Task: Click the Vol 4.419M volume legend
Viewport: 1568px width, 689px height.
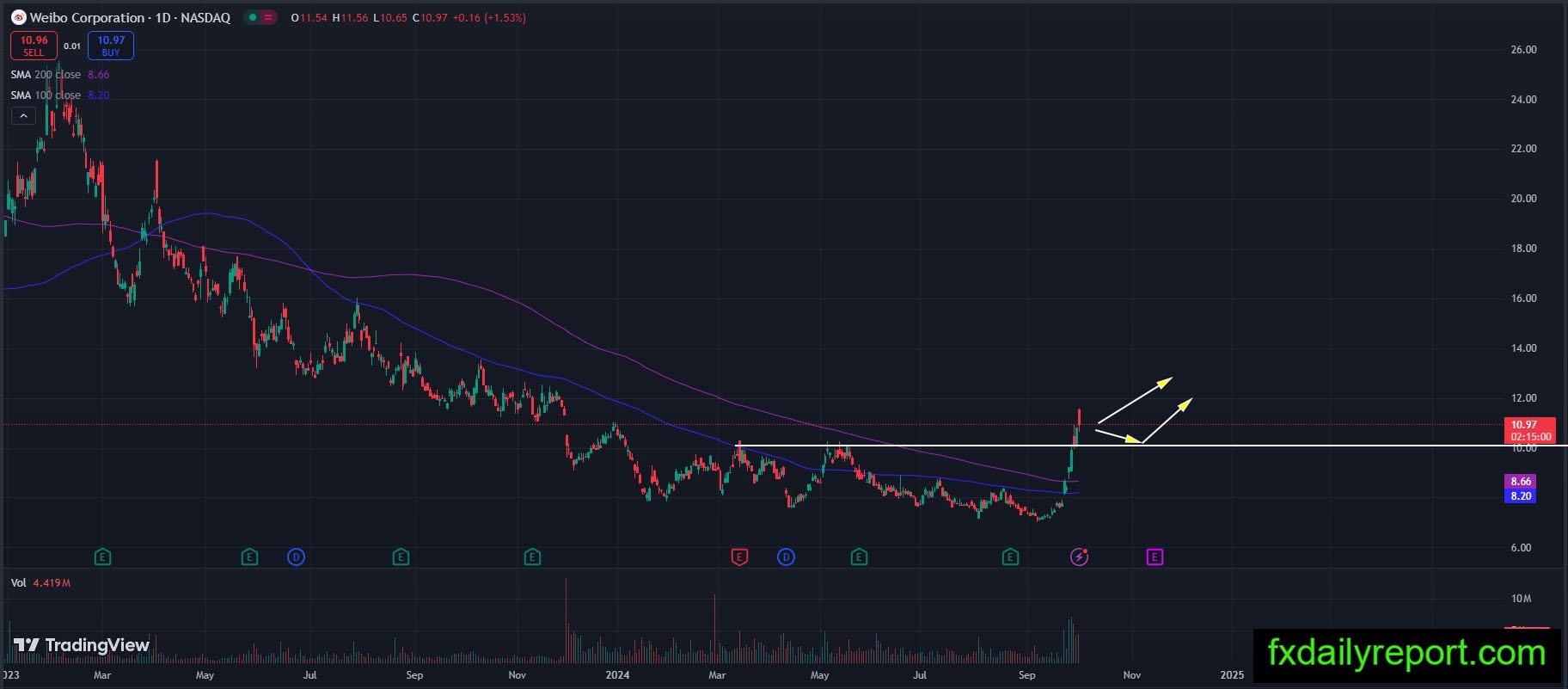Action: click(40, 583)
